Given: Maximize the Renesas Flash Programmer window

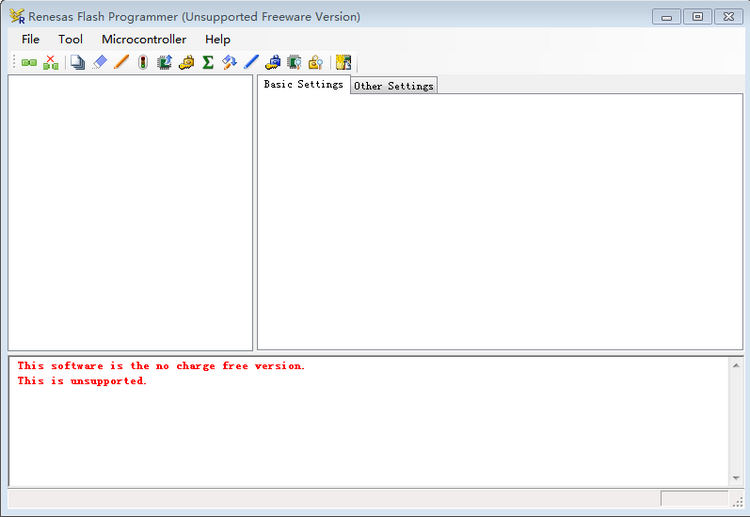Looking at the screenshot, I should tap(697, 17).
